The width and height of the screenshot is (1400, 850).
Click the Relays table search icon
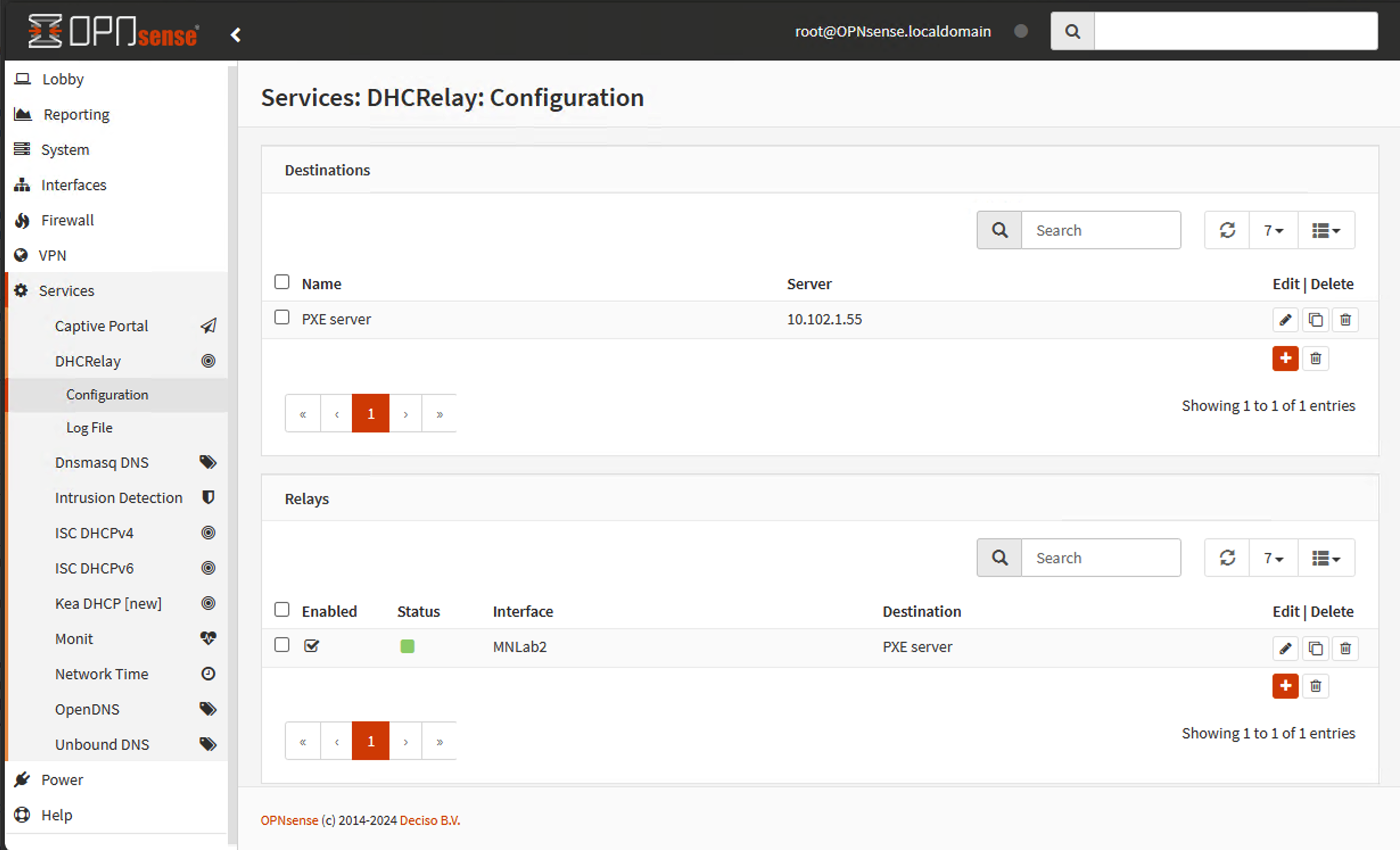(x=999, y=558)
